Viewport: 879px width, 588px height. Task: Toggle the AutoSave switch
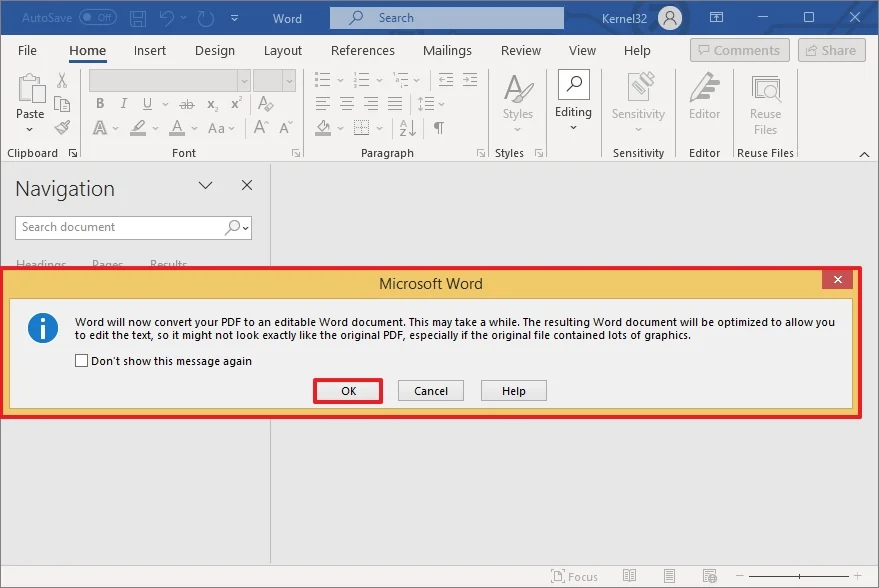(98, 17)
